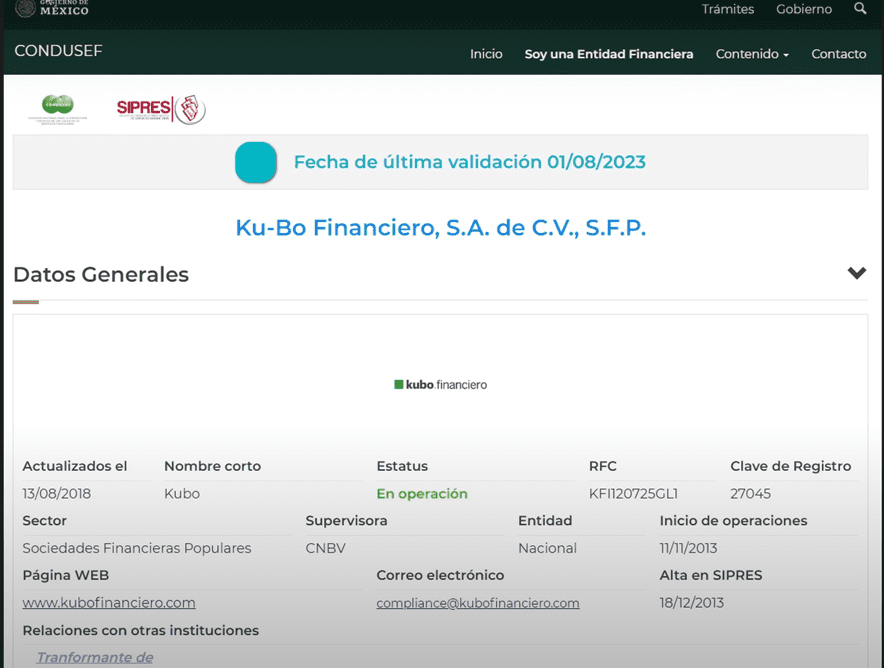884x668 pixels.
Task: Open the Tranformante de link
Action: tap(95, 657)
